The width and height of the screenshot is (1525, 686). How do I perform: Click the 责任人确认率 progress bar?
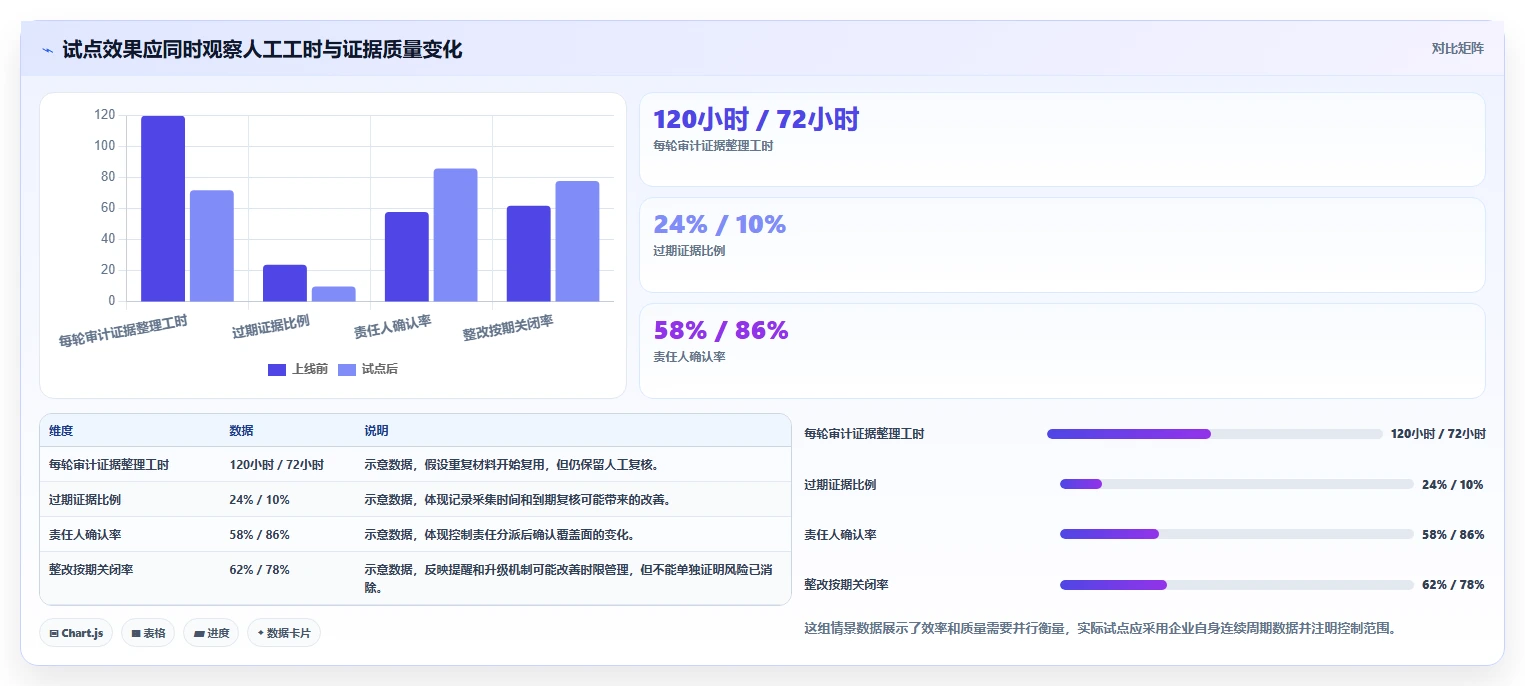point(1237,534)
